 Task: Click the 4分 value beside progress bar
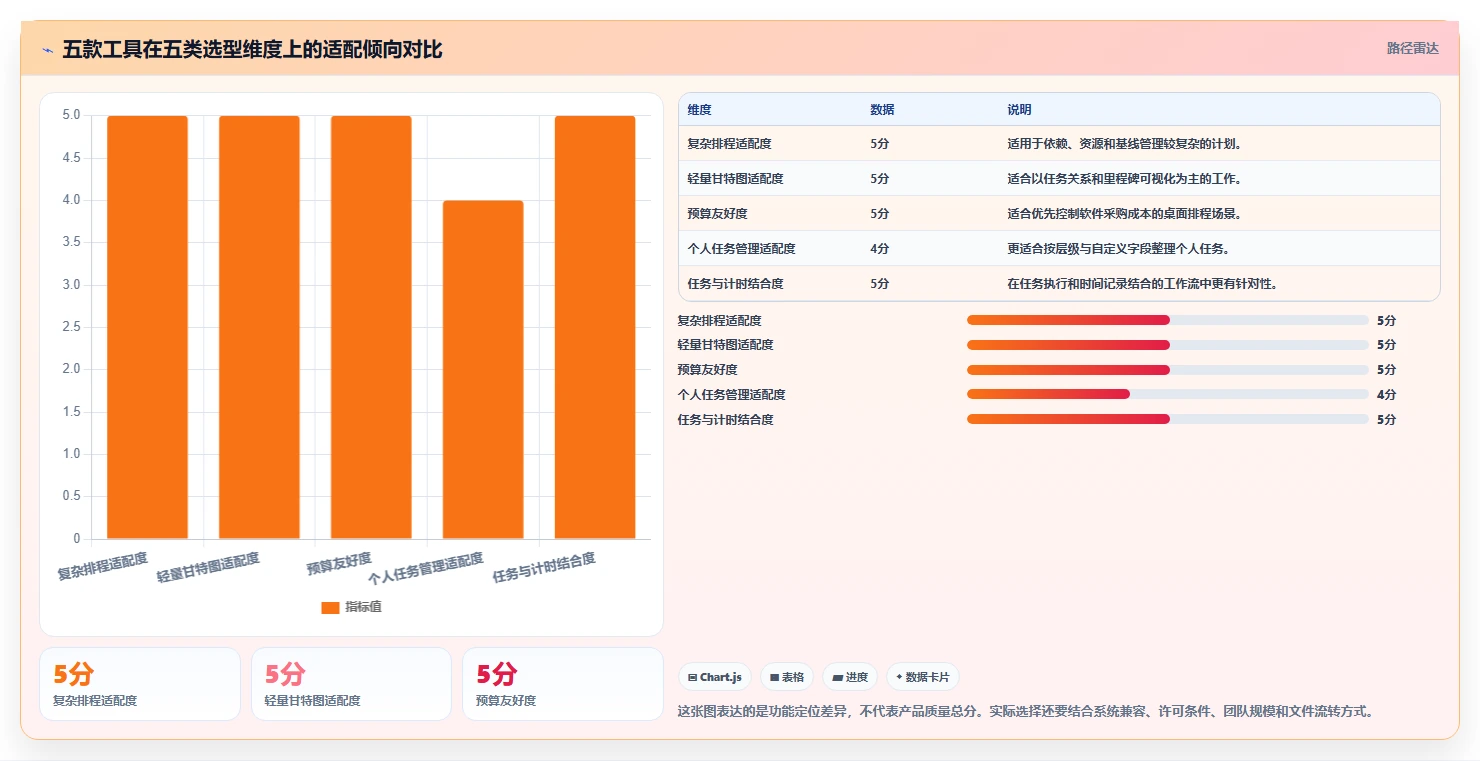1386,395
